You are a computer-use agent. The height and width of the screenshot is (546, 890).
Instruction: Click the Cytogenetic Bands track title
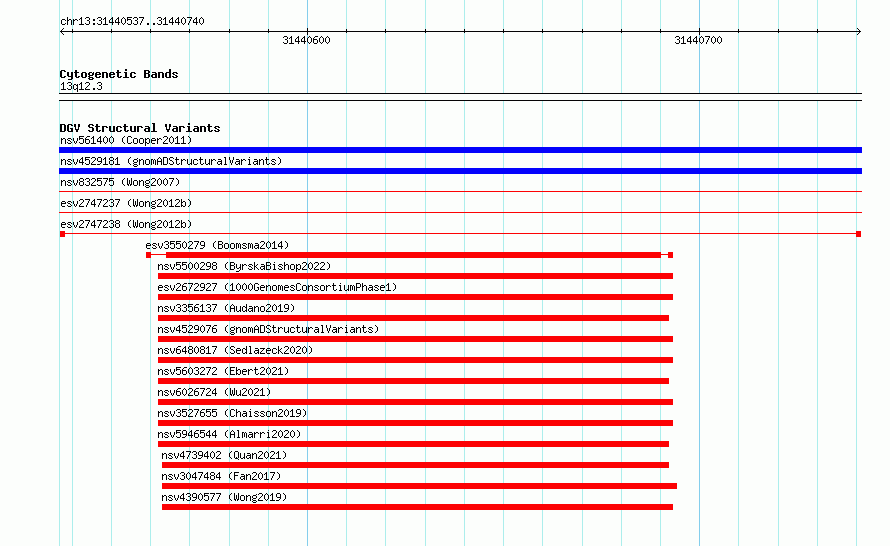pos(119,74)
